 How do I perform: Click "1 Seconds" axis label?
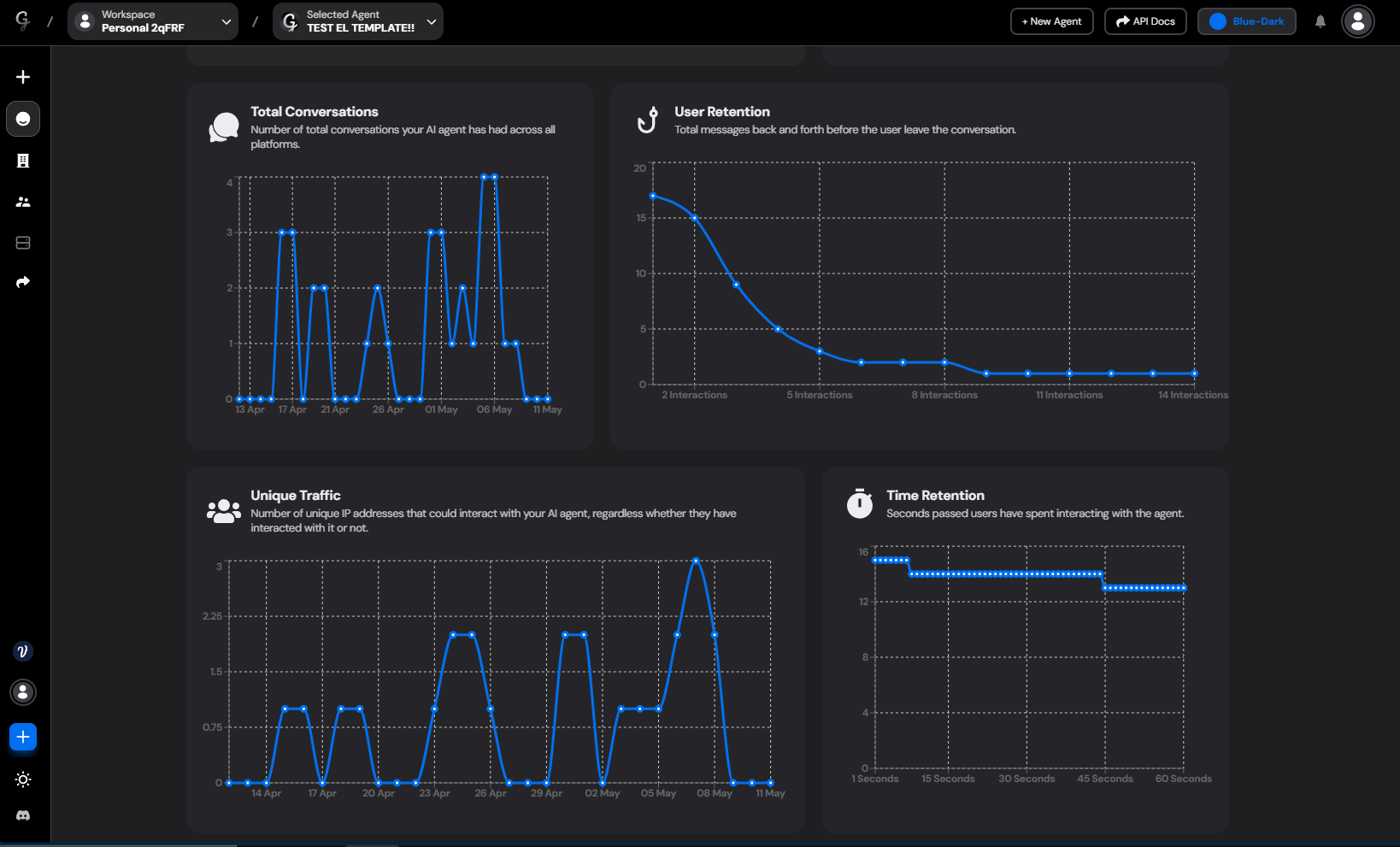tap(875, 779)
